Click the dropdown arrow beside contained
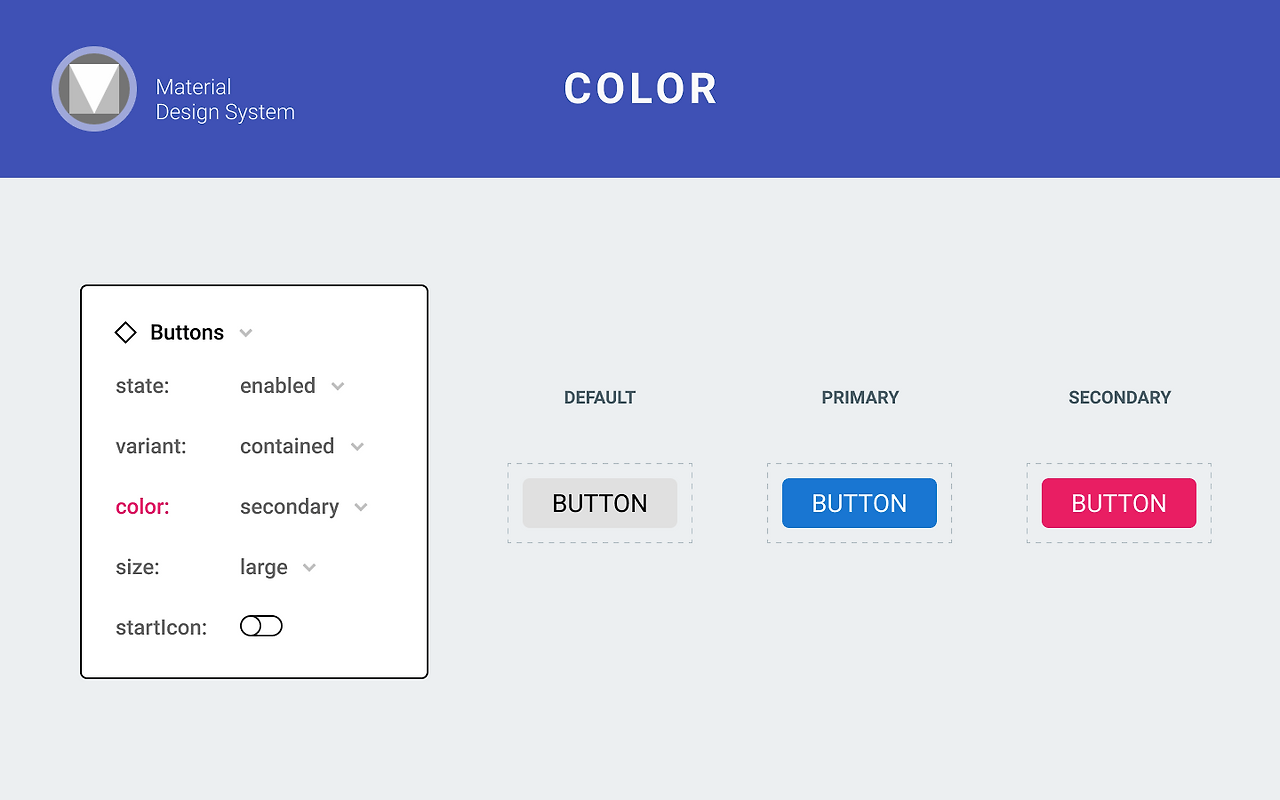Screen dimensions: 1280x800 tap(357, 447)
